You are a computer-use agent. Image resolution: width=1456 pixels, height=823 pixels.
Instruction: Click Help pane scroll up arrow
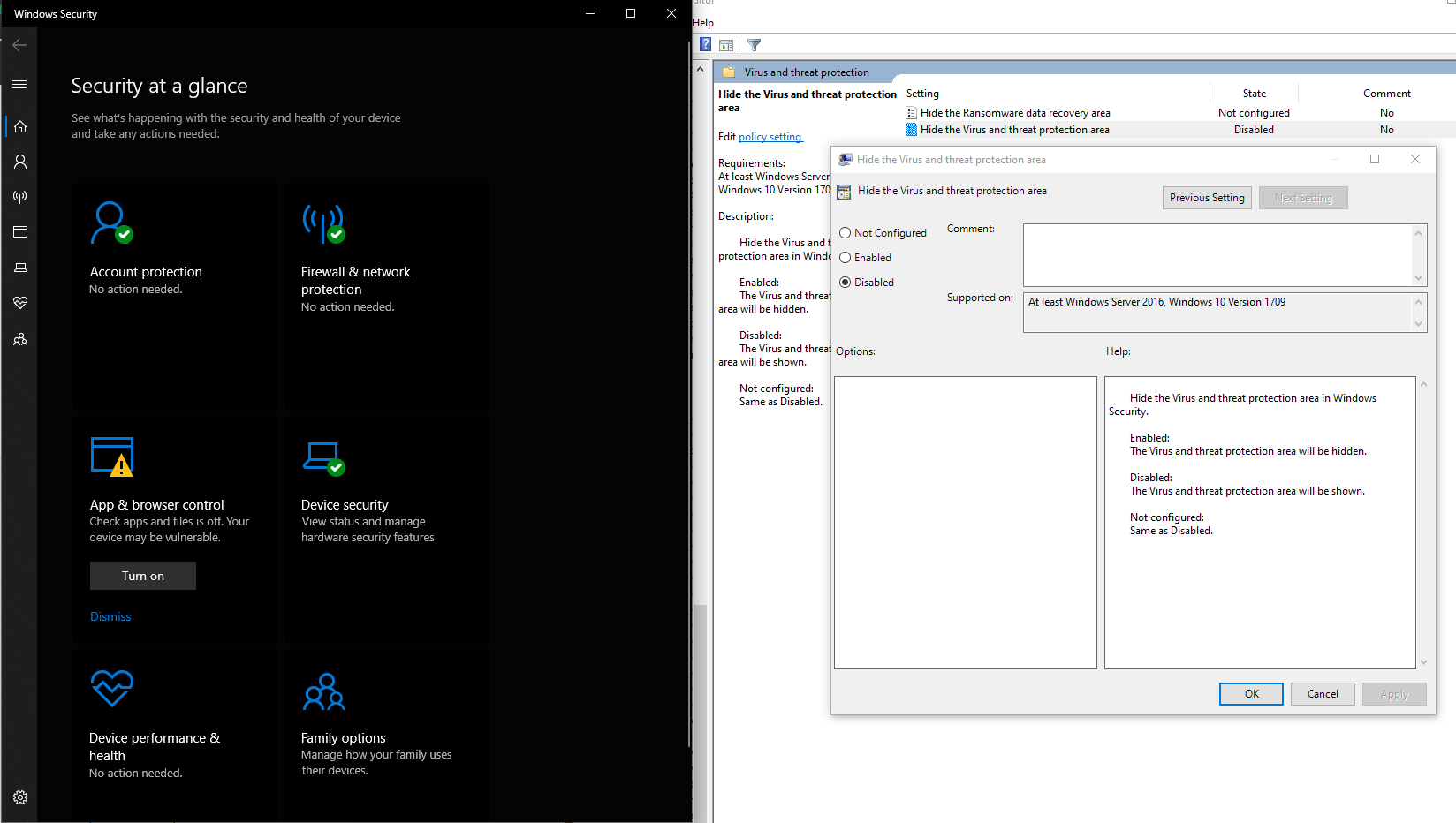1423,384
